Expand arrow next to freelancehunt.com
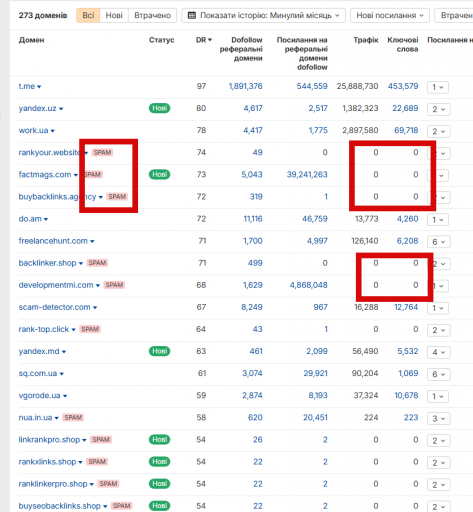This screenshot has height=512, width=473. (92, 241)
